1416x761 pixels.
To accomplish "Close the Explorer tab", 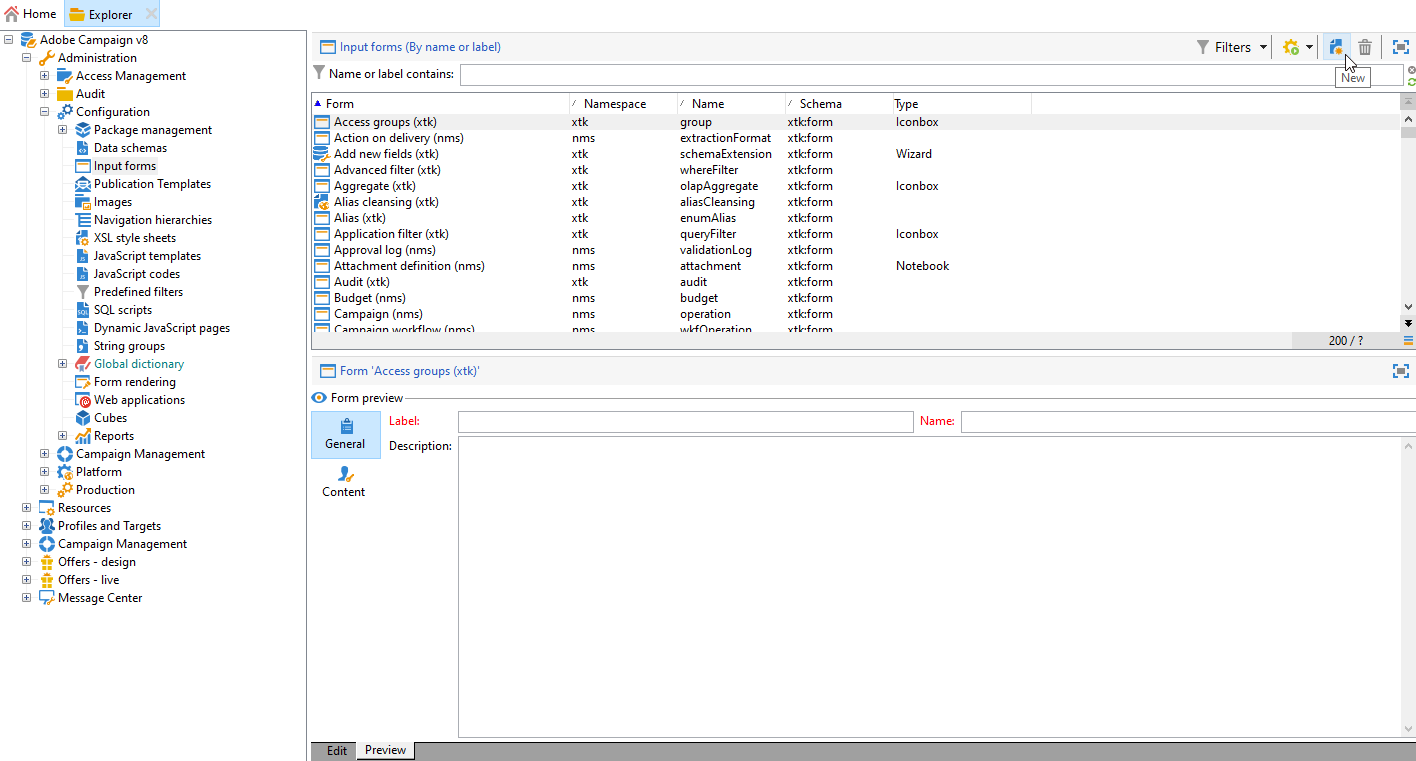I will pyautogui.click(x=151, y=14).
